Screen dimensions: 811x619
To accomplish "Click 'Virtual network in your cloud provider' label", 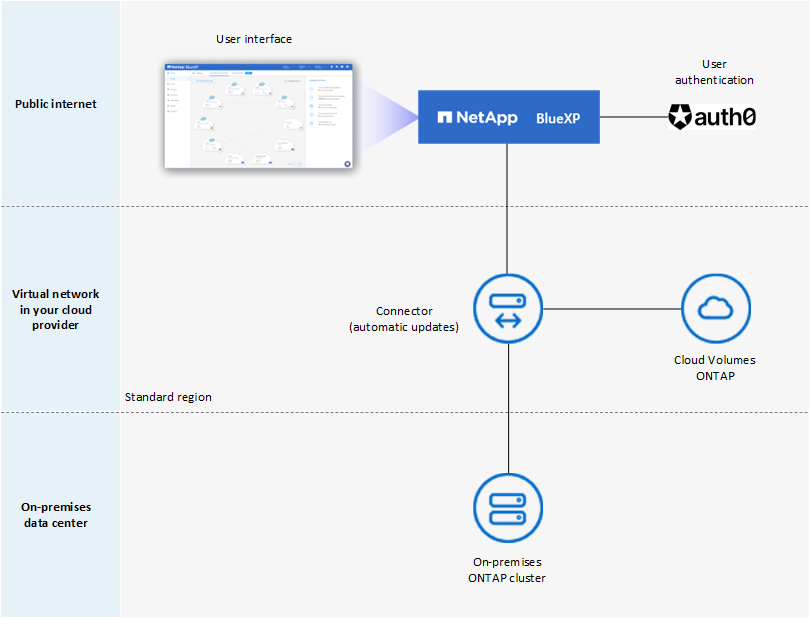I will point(55,309).
